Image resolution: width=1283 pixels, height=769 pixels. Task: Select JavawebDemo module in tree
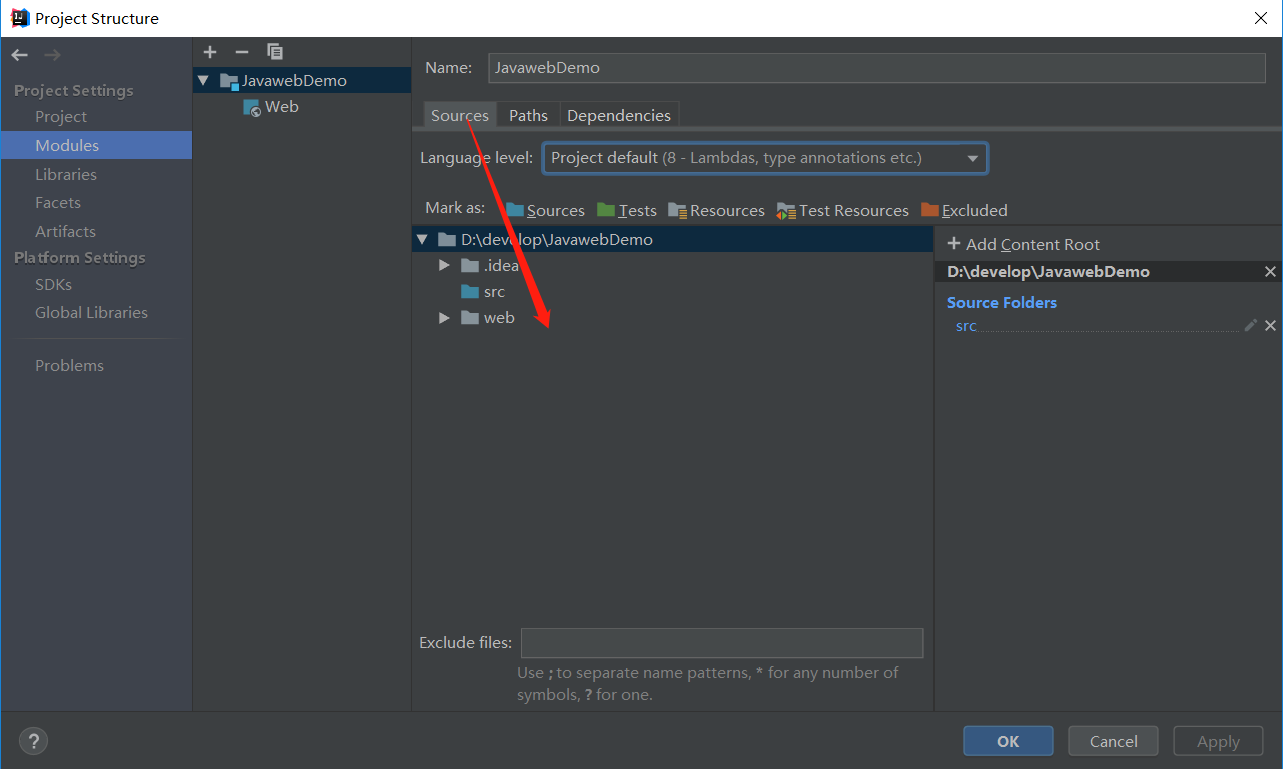click(302, 80)
